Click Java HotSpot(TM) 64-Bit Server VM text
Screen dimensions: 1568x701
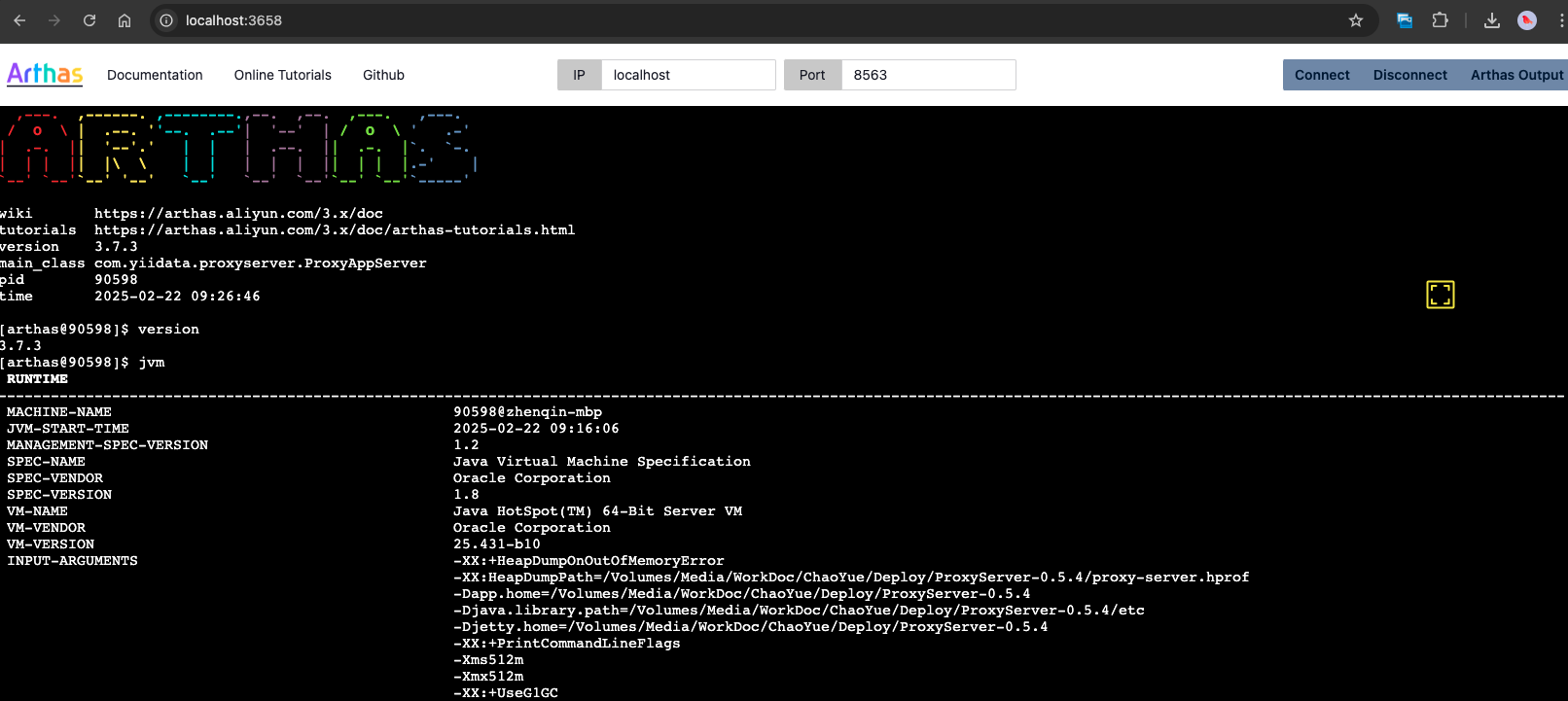tap(597, 510)
